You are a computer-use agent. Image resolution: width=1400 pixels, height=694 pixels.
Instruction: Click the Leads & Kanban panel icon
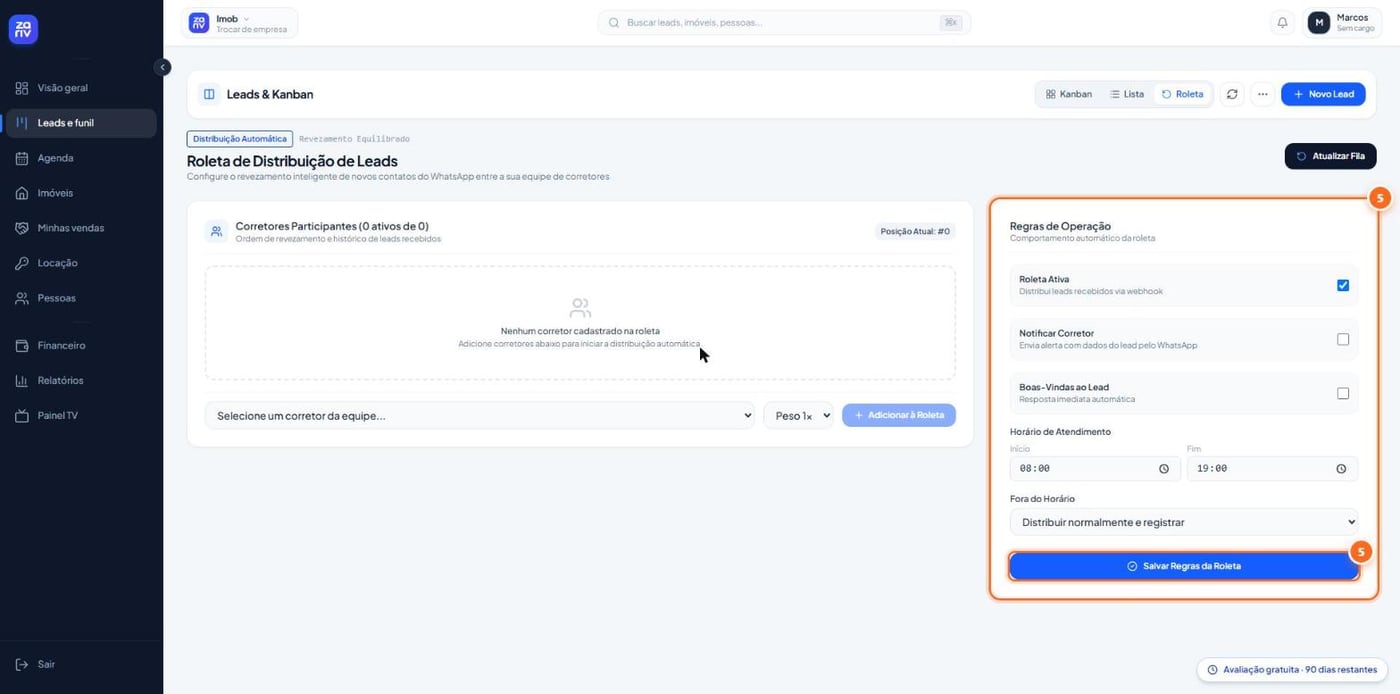click(x=209, y=94)
